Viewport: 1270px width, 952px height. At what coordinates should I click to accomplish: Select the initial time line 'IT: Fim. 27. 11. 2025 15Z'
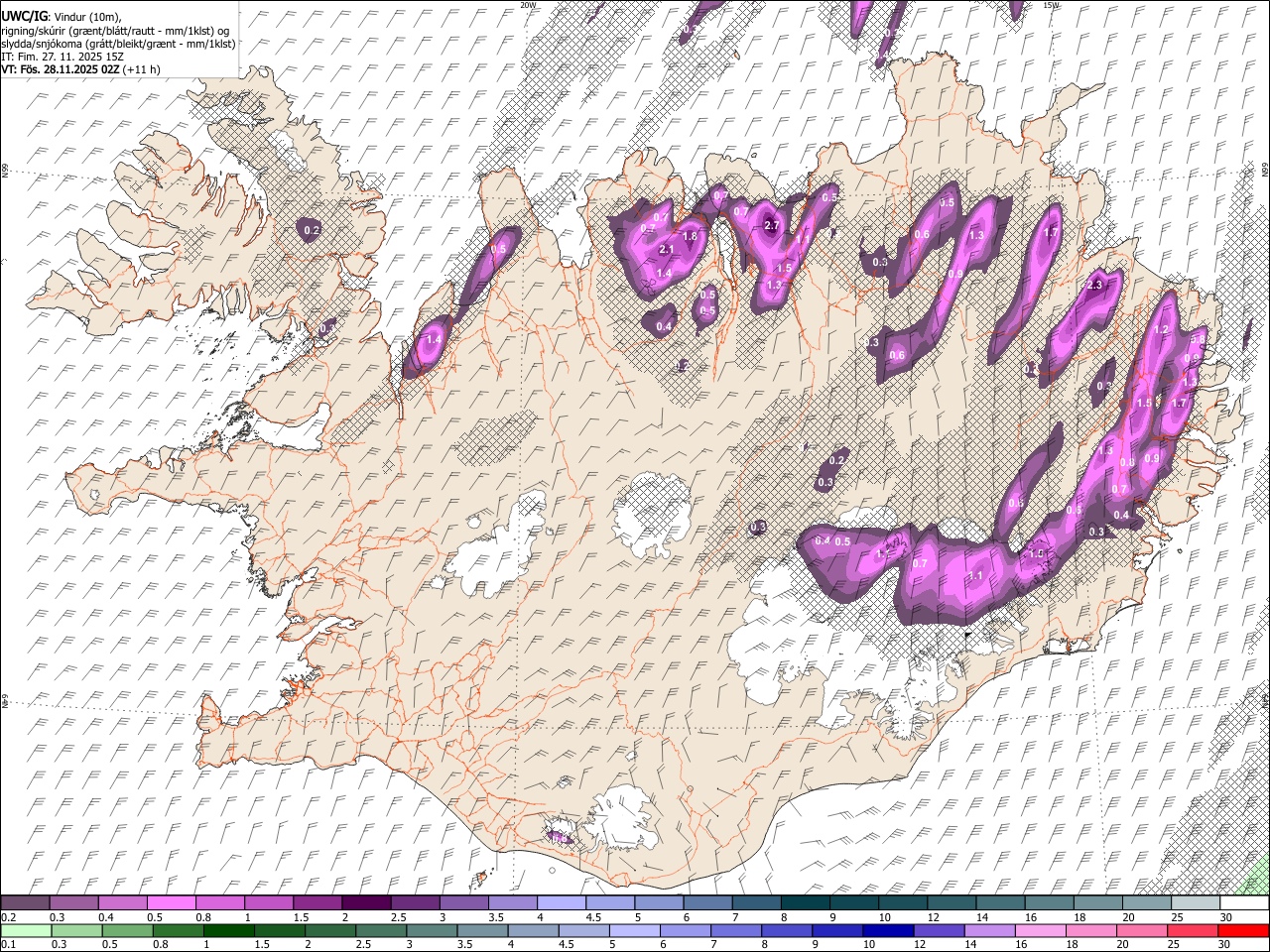tap(63, 57)
